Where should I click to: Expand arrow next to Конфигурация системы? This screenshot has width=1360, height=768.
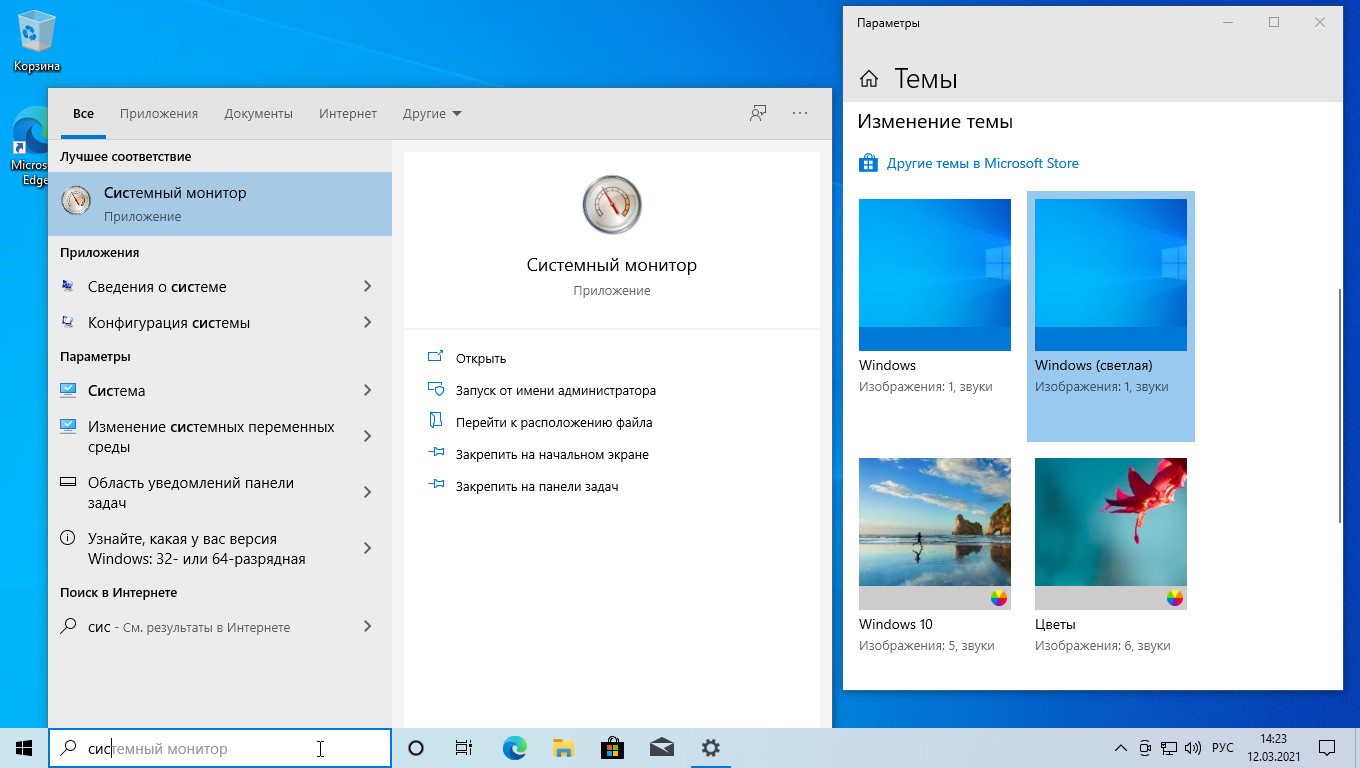pos(367,323)
